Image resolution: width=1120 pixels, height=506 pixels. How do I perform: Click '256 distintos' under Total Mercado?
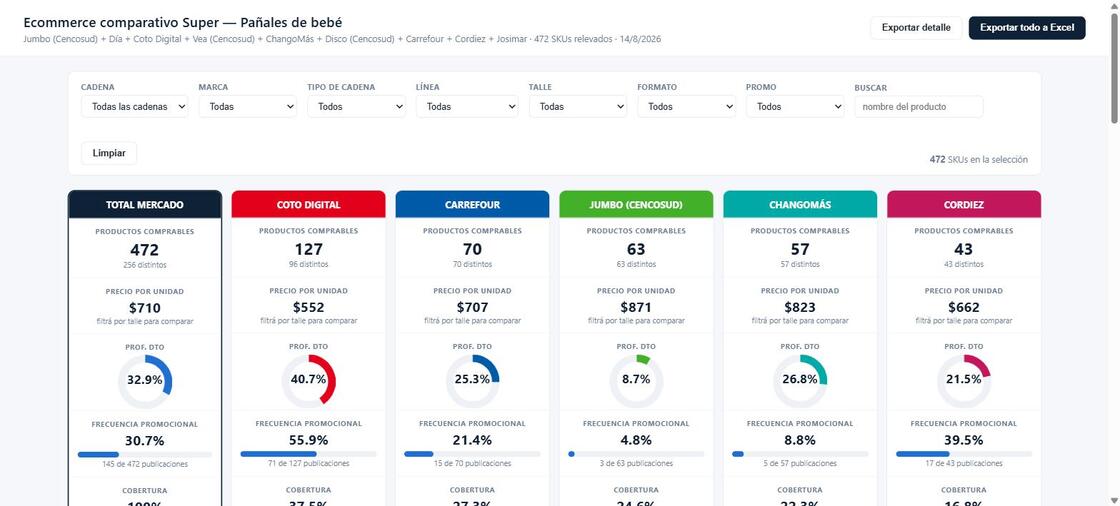click(145, 265)
